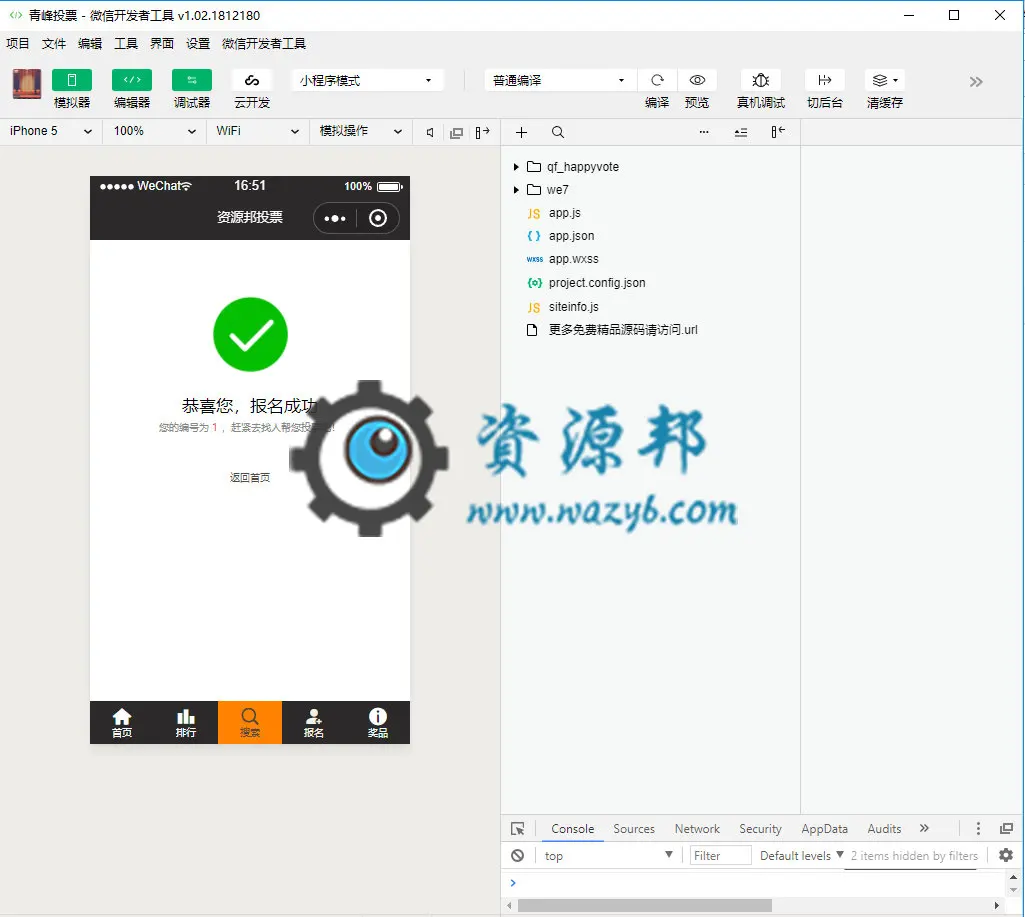Open devtools vertical dots menu
The width and height of the screenshot is (1025, 917).
[978, 829]
